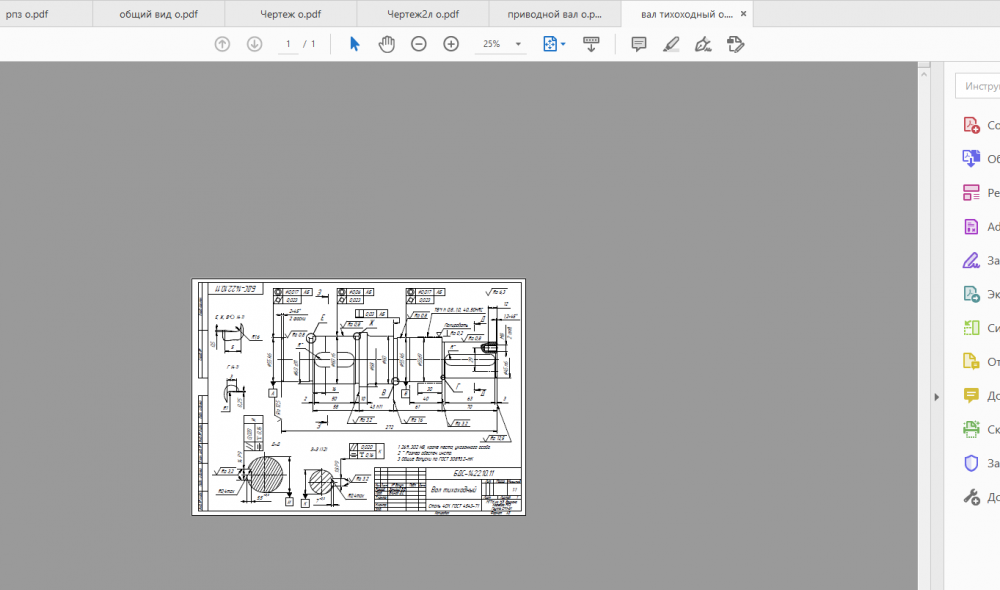Collapse the right tools pane arrow

[937, 397]
